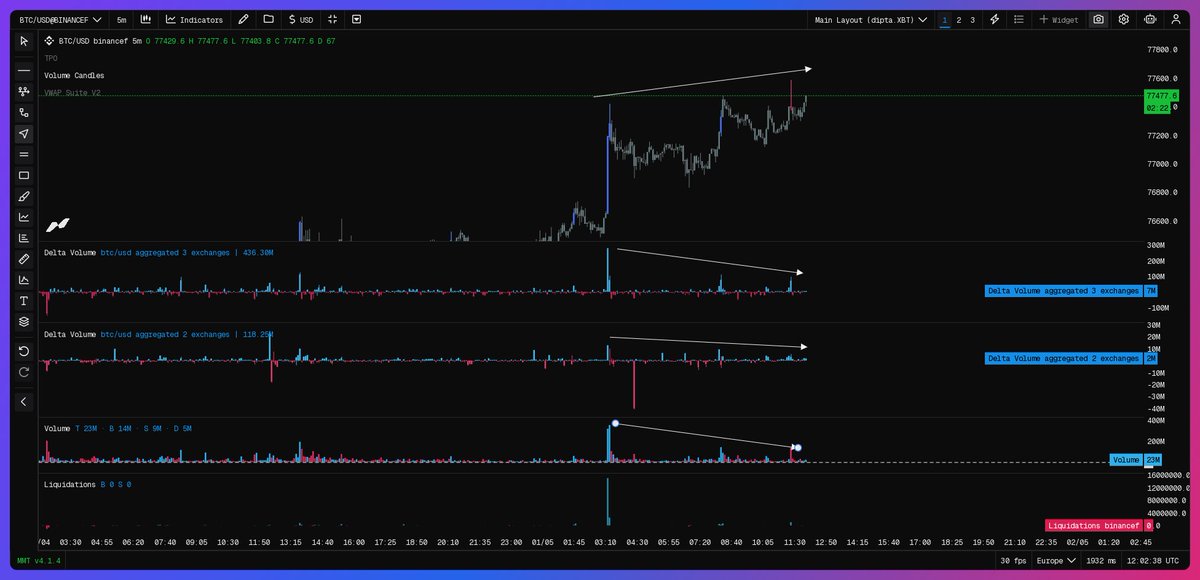Viewport: 1200px width, 580px height.
Task: Switch to layout tab 1
Action: 945,19
